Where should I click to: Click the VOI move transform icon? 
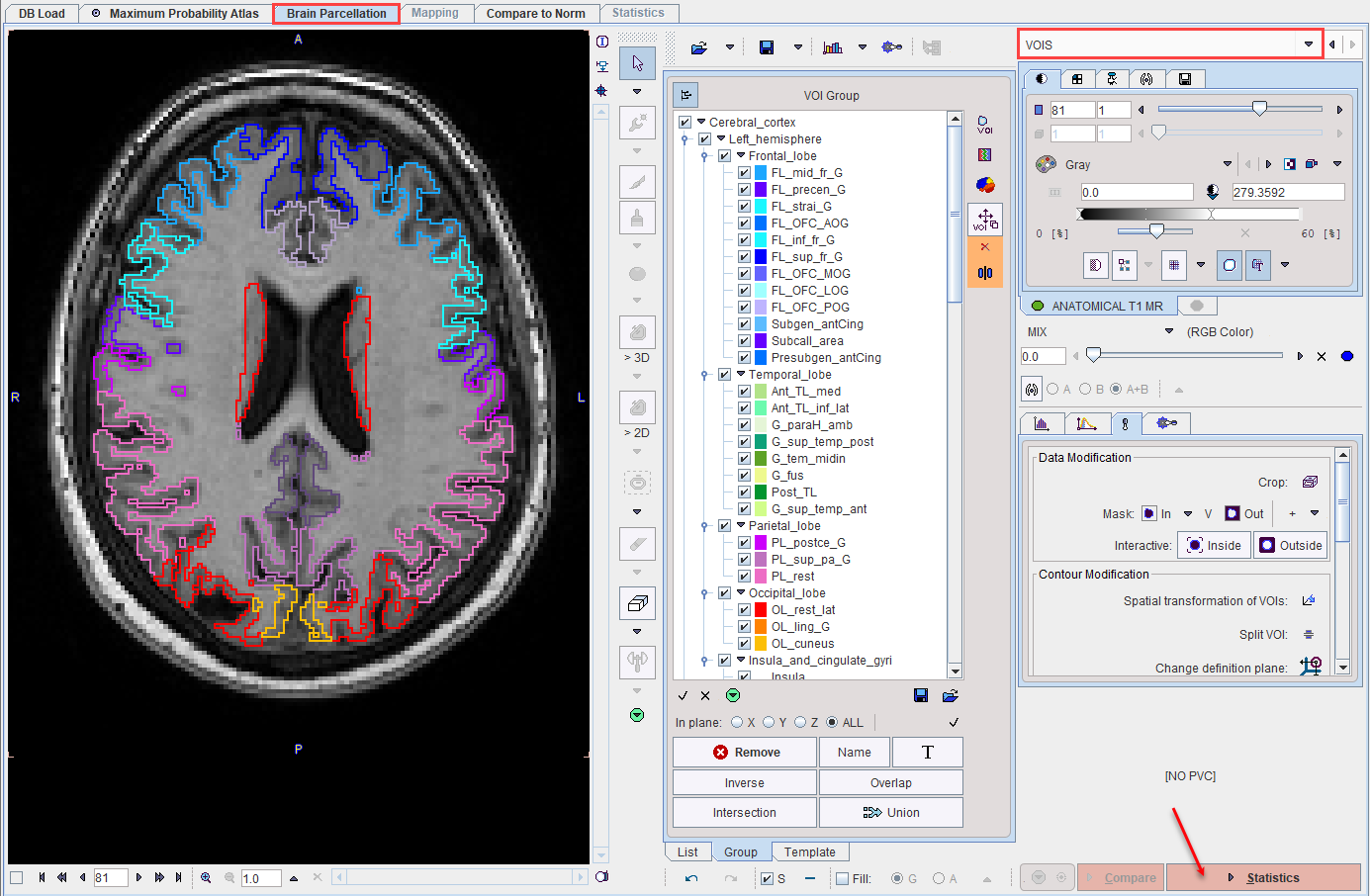pos(985,219)
